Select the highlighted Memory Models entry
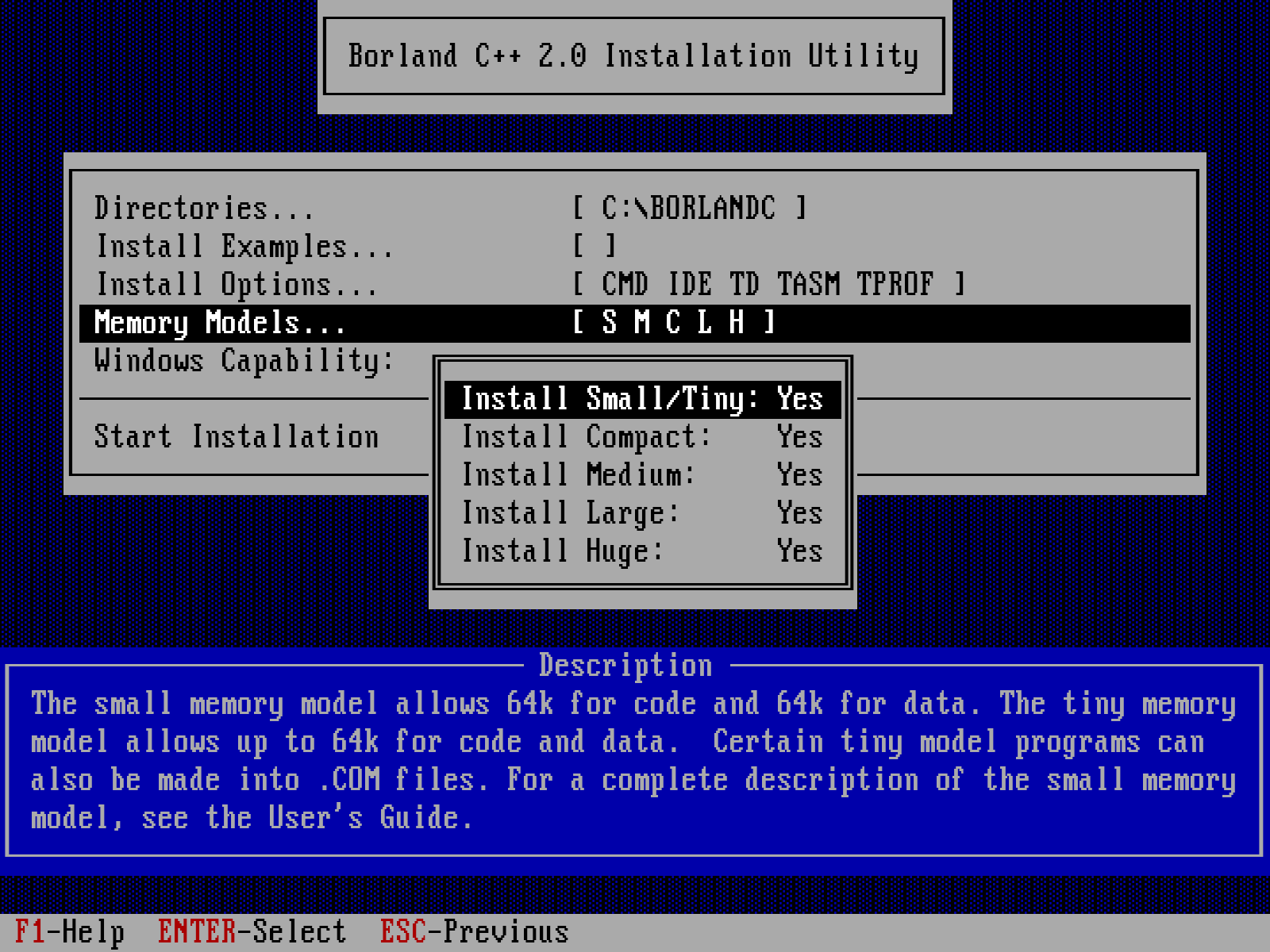Image resolution: width=1270 pixels, height=952 pixels. 635,323
